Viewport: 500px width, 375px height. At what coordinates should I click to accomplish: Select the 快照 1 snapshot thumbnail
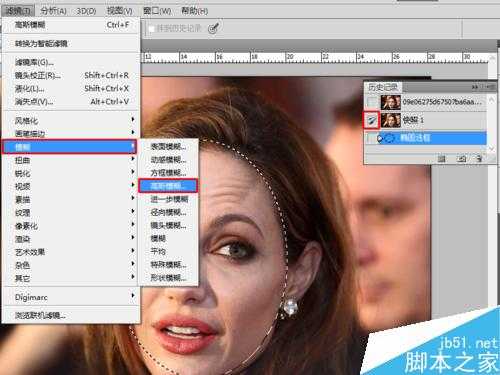click(x=391, y=120)
